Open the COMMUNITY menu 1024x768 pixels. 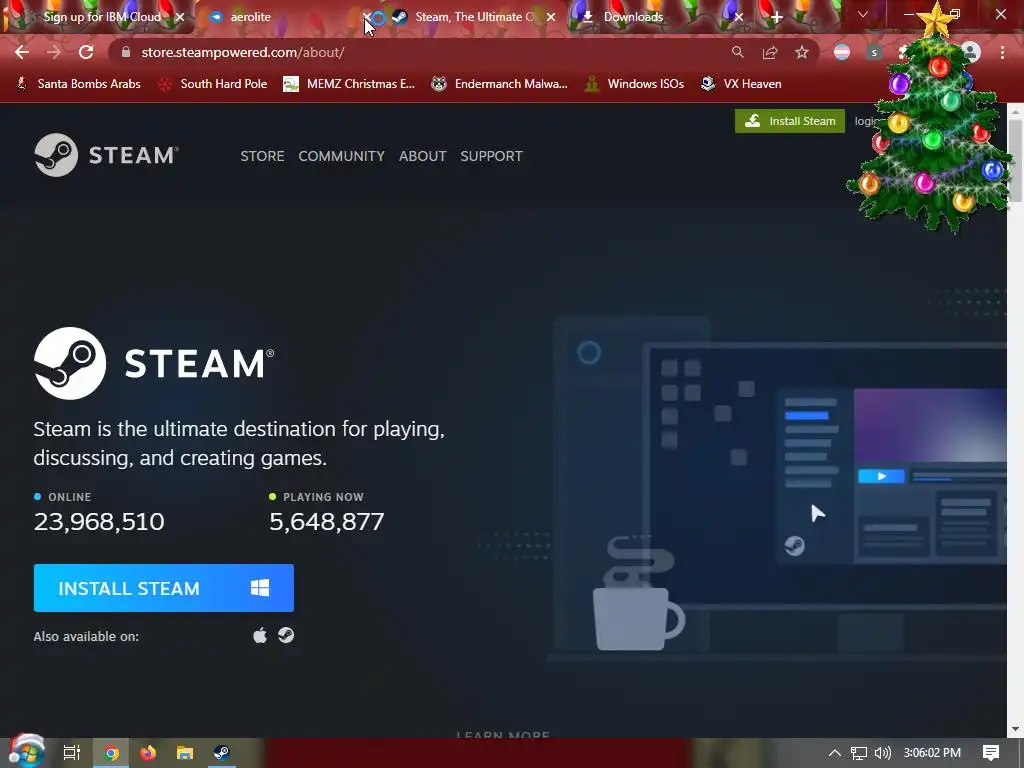coord(342,156)
